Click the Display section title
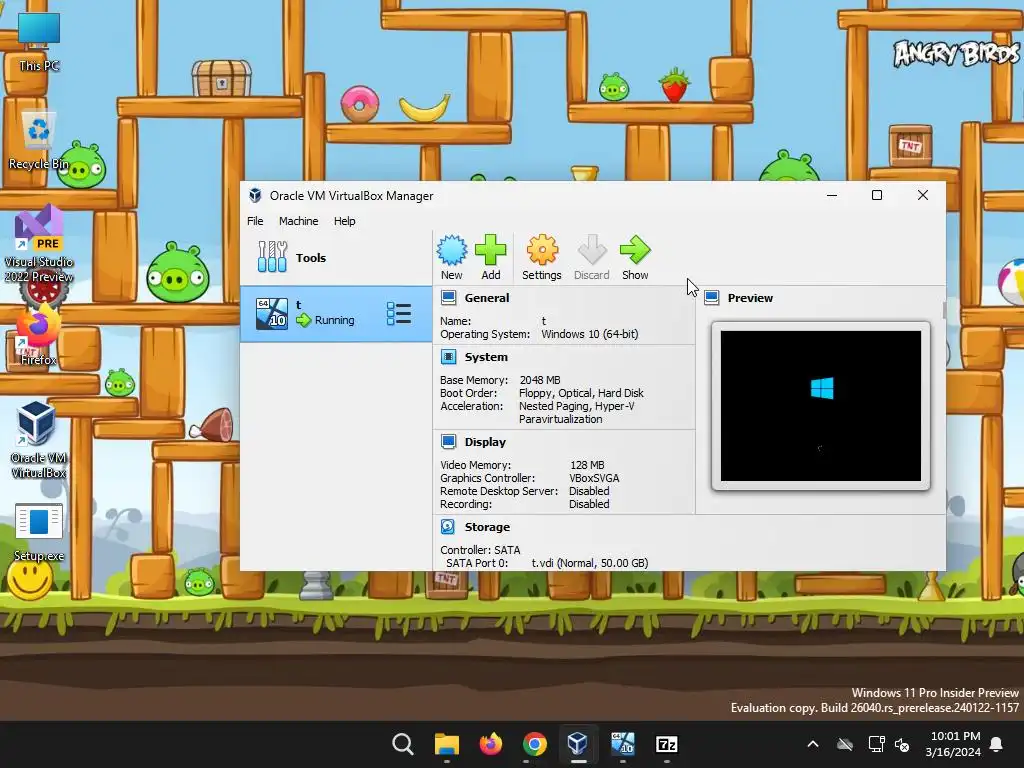Viewport: 1024px width, 768px height. pyautogui.click(x=485, y=441)
